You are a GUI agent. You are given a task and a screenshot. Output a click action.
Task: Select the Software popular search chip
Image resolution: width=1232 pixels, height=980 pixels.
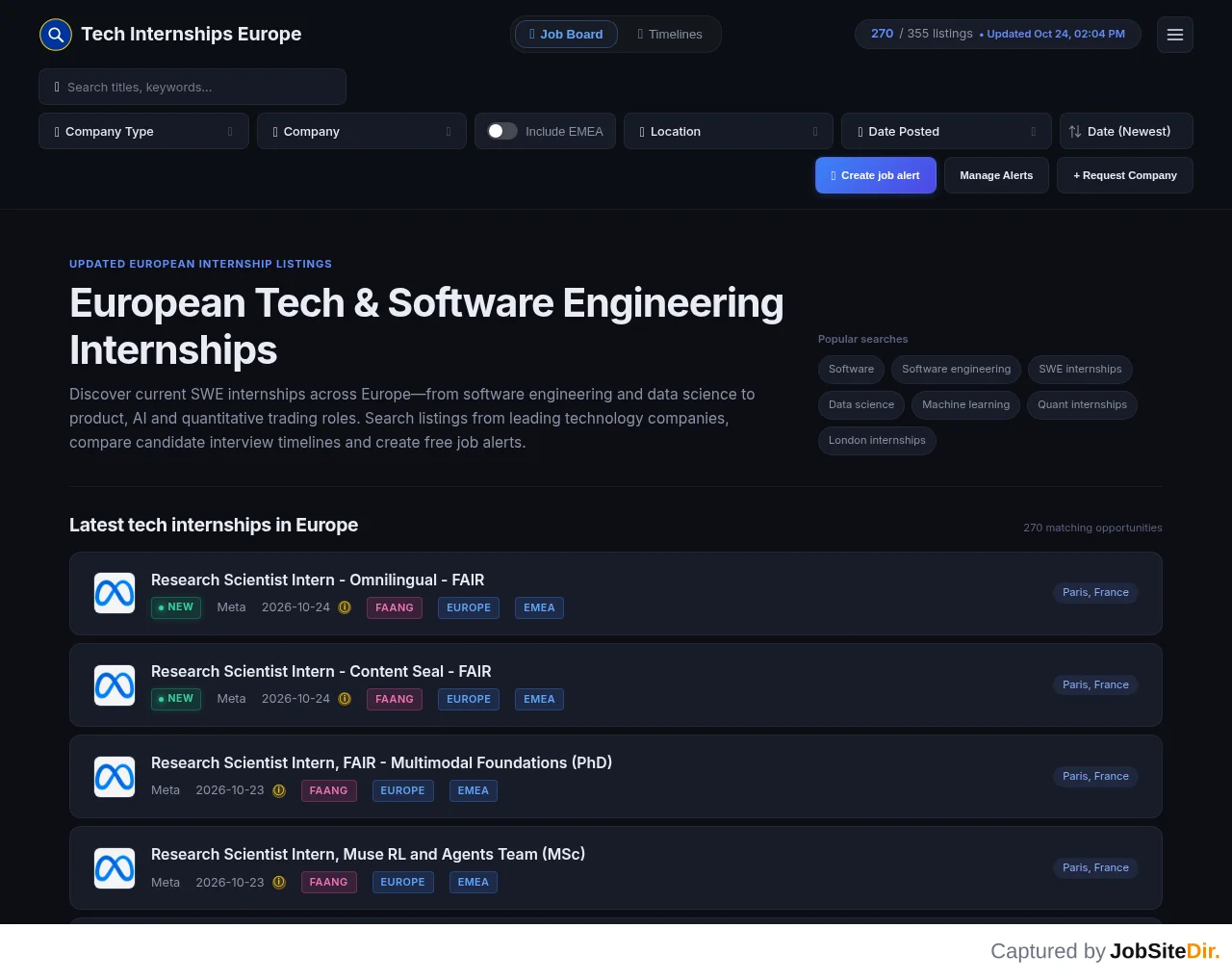[852, 369]
